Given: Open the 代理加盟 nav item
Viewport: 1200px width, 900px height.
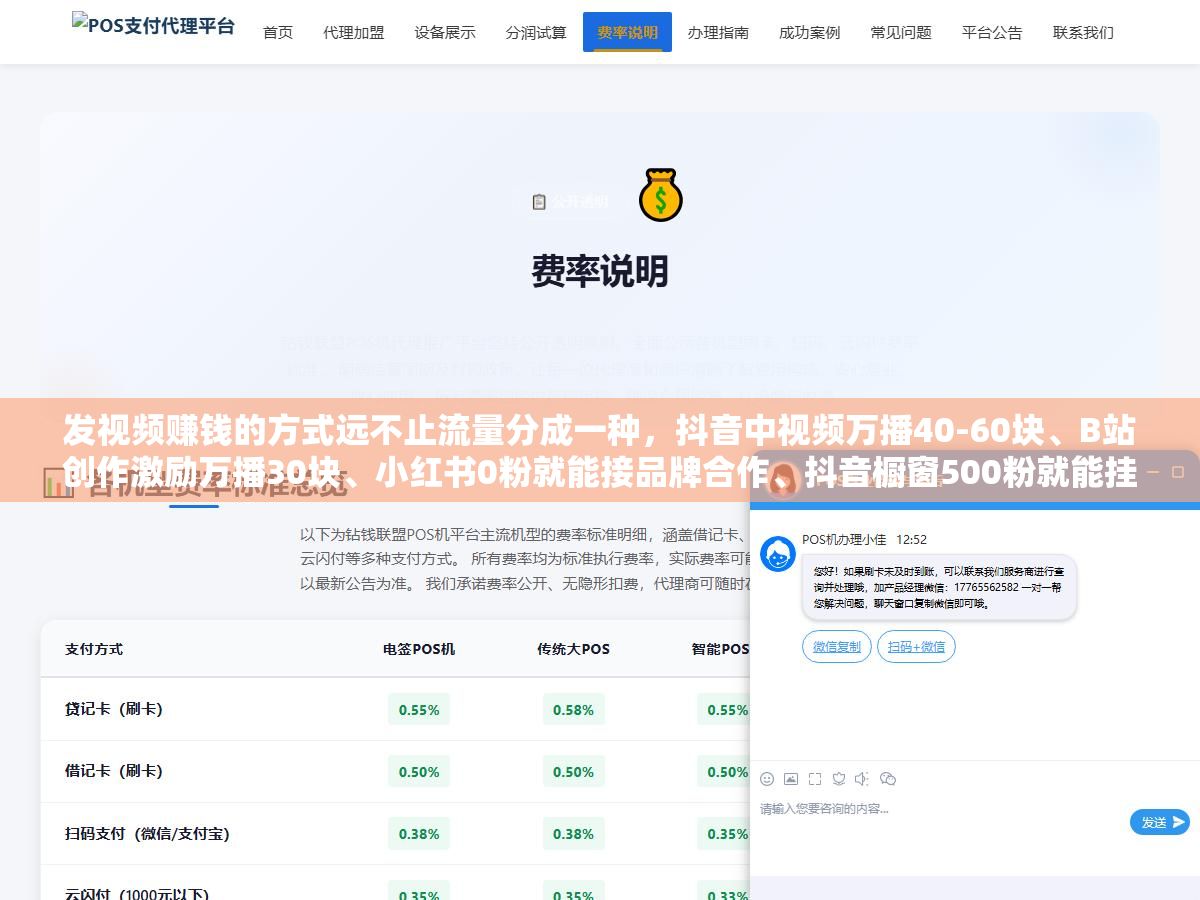Looking at the screenshot, I should click(354, 32).
